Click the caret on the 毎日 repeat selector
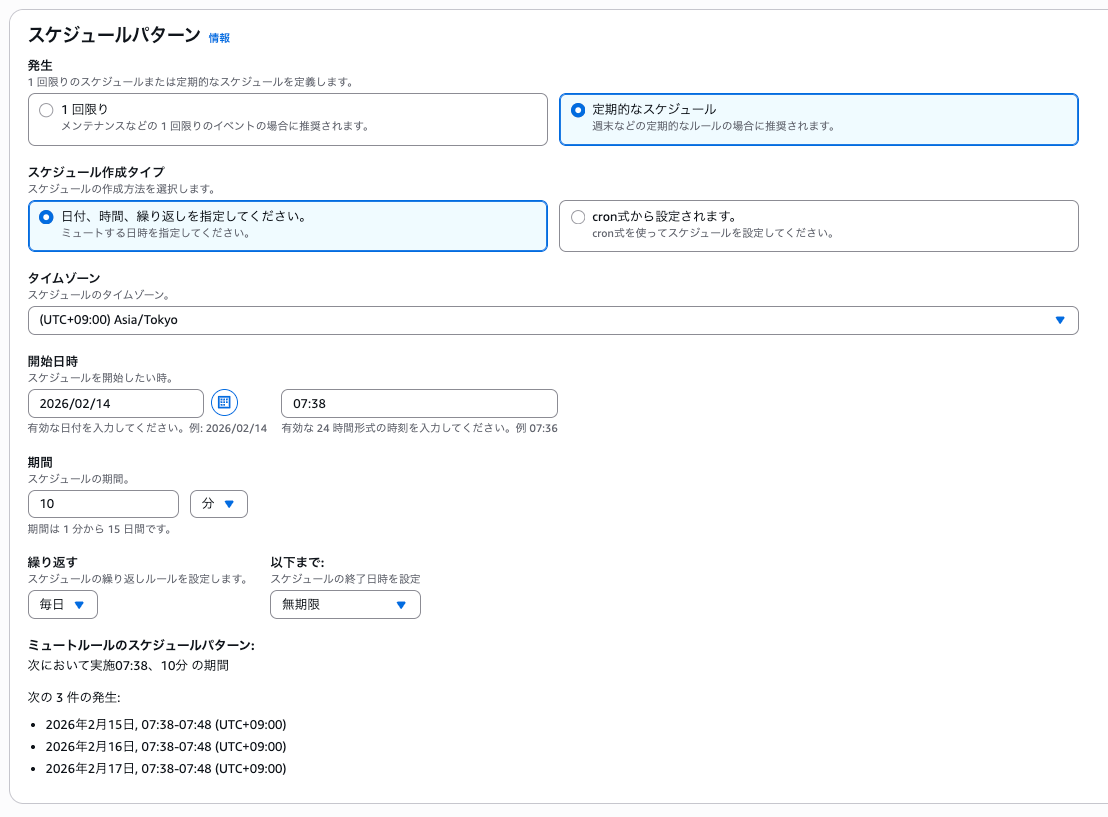Image resolution: width=1108 pixels, height=817 pixels. pos(78,604)
